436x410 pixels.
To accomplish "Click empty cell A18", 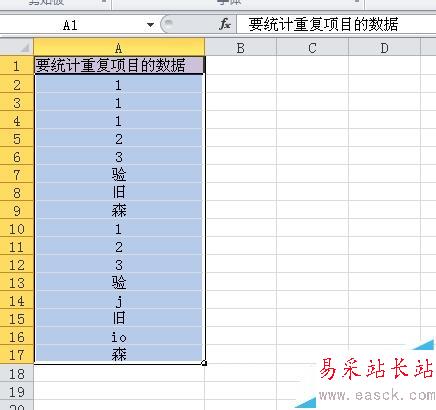I will point(119,373).
